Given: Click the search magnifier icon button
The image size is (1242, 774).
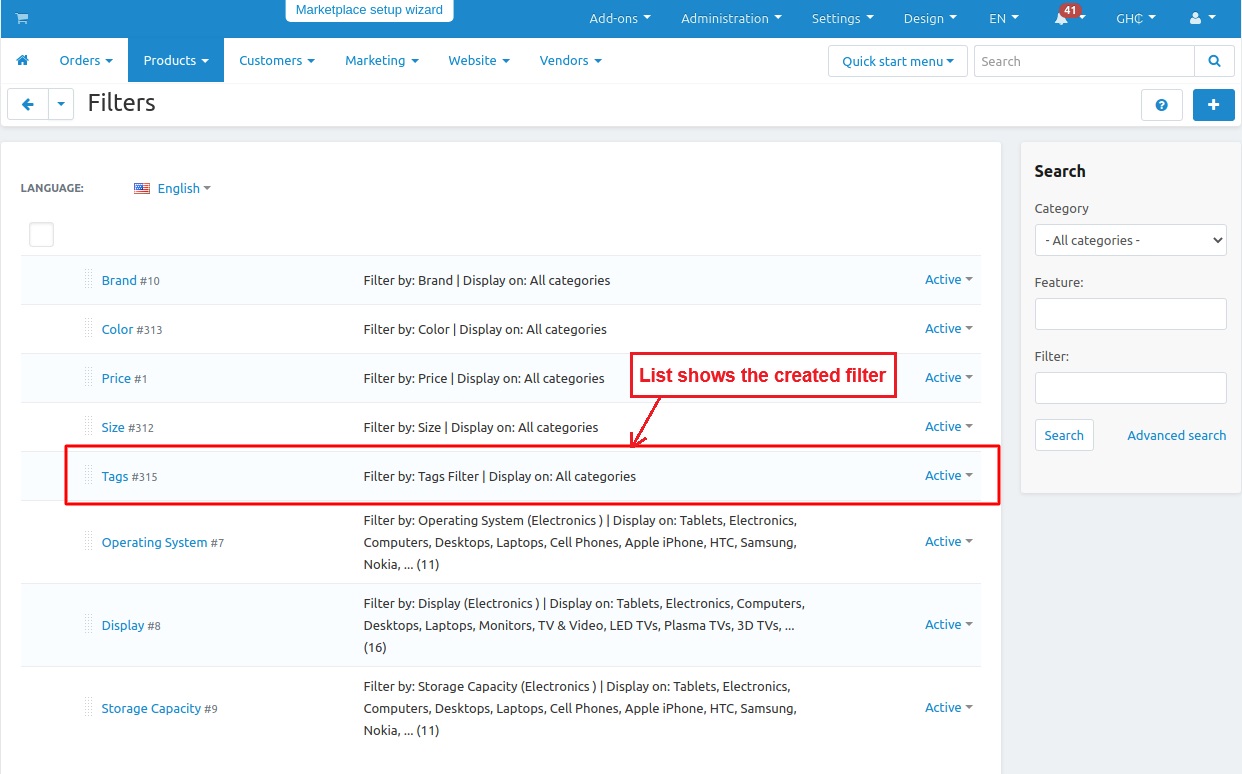Looking at the screenshot, I should (1214, 61).
